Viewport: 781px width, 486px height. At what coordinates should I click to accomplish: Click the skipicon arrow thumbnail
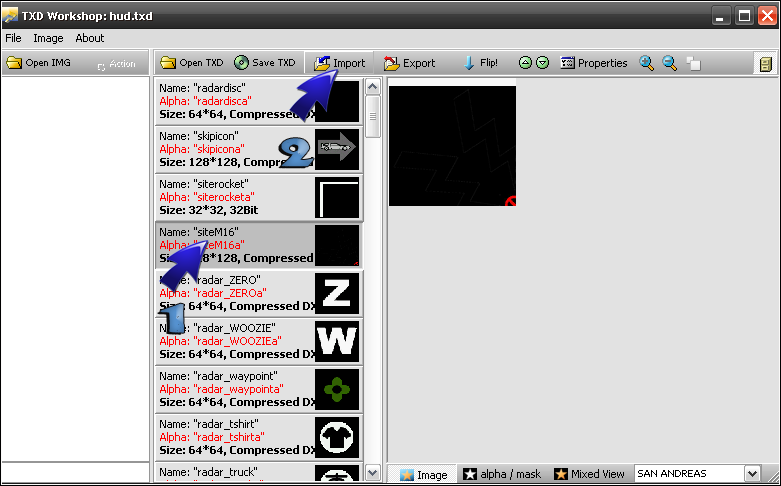337,149
